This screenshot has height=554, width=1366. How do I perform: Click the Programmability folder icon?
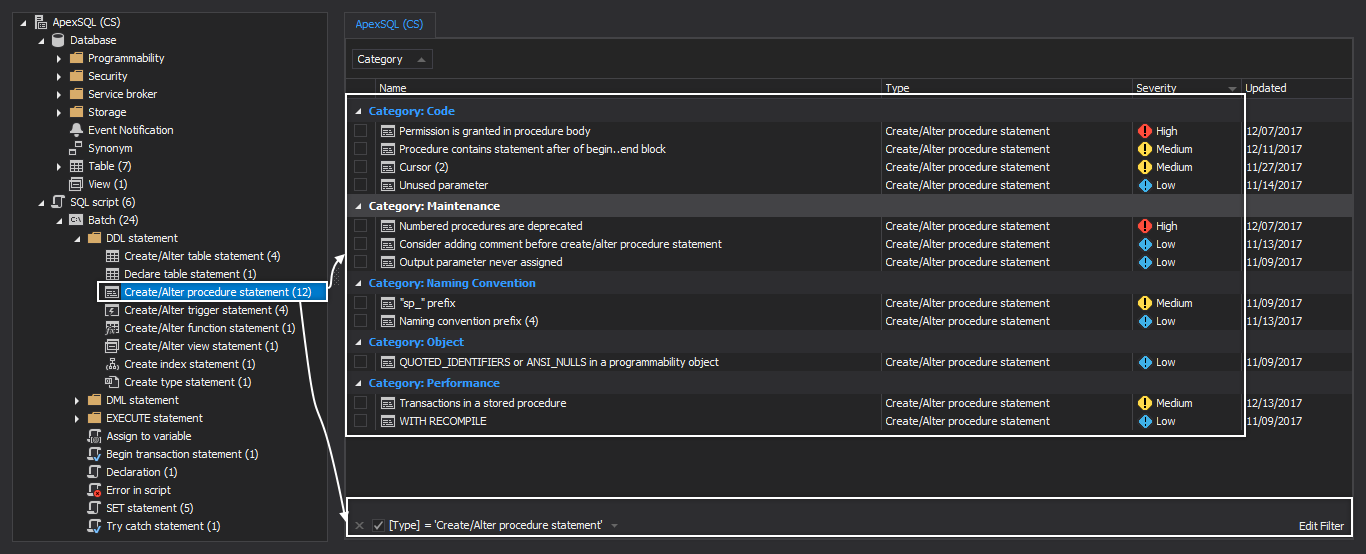click(x=76, y=58)
